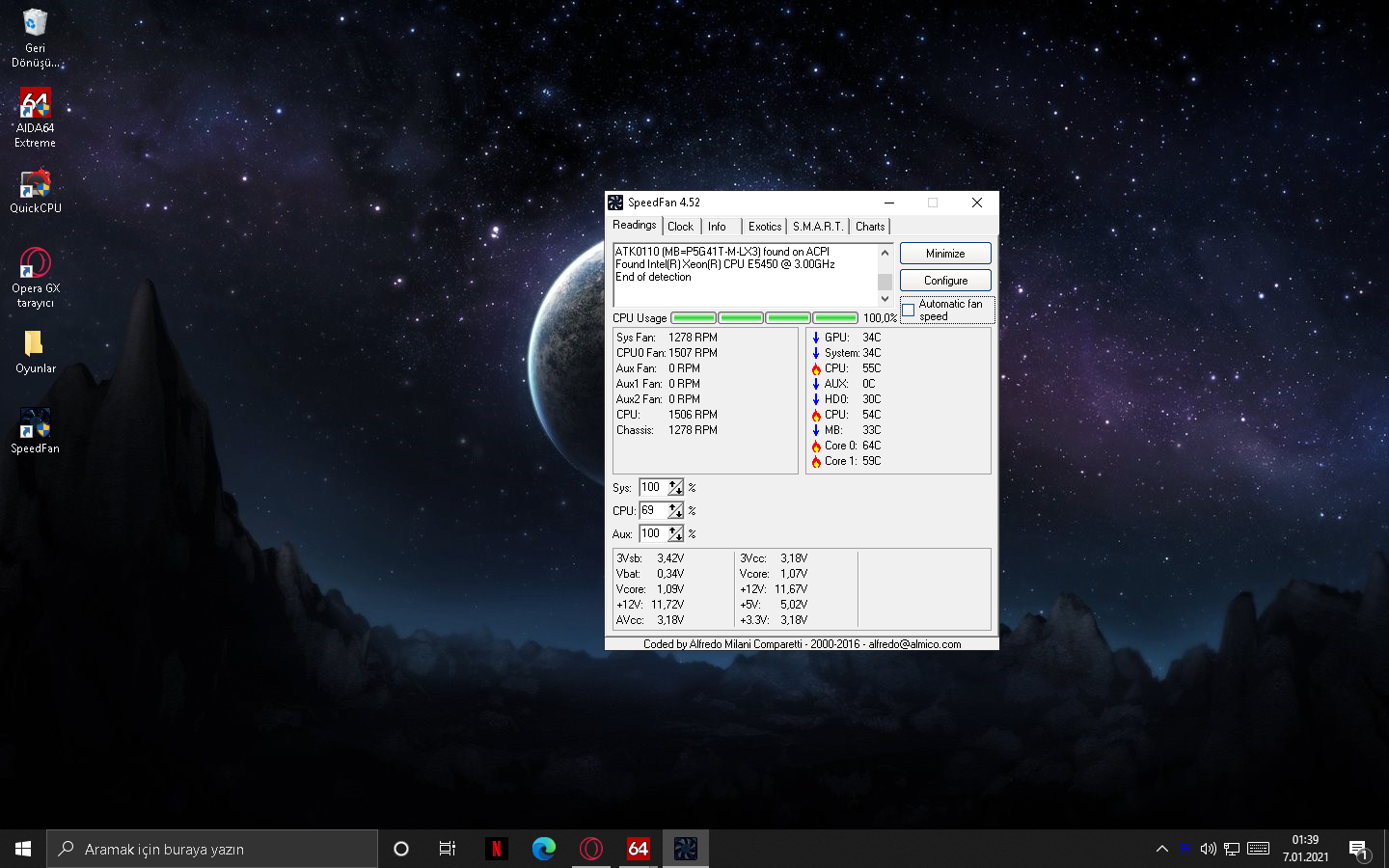Click the Windows search box

coord(212,849)
